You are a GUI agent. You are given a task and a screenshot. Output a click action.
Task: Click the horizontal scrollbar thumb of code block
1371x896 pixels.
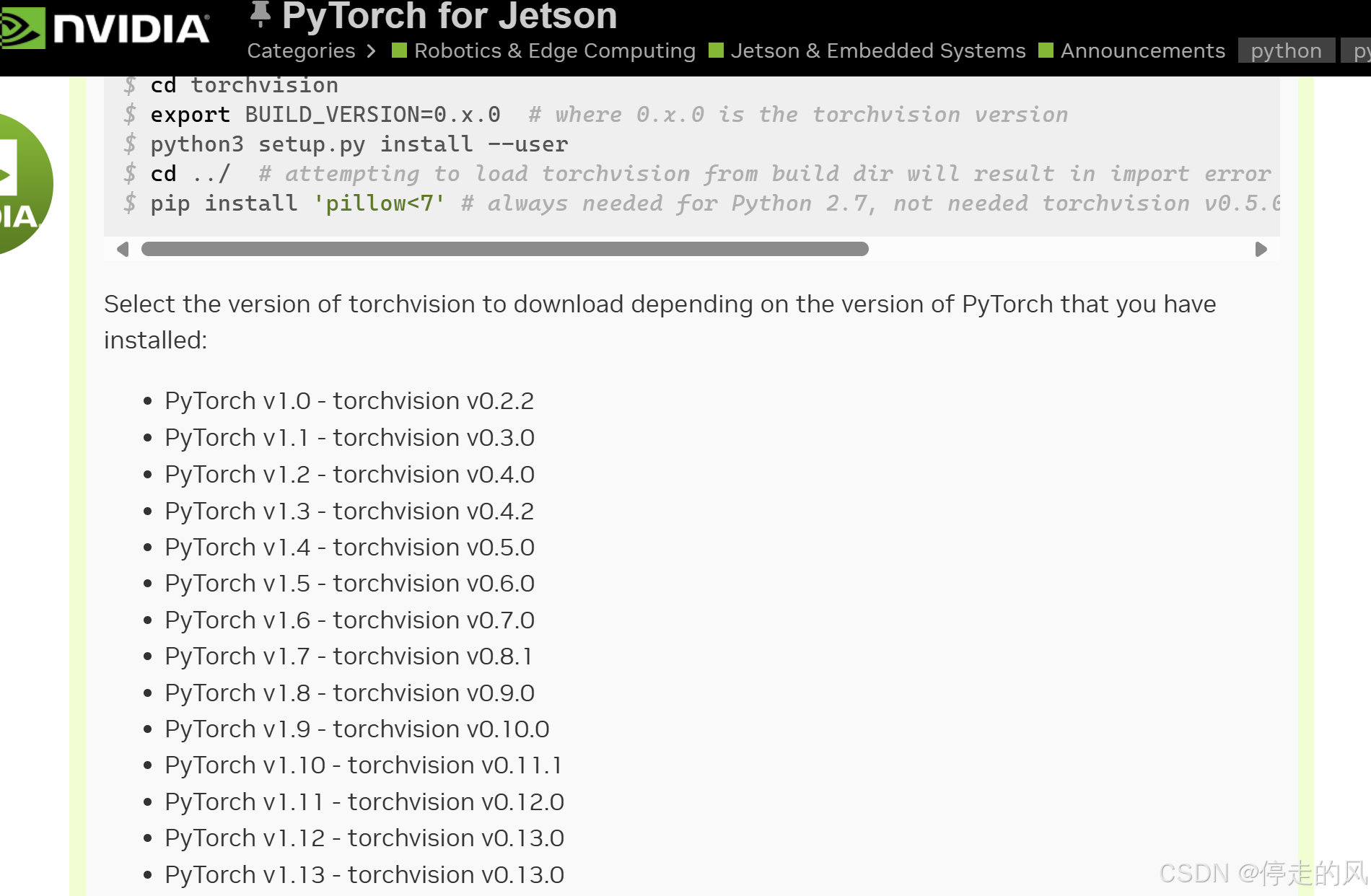(x=504, y=249)
